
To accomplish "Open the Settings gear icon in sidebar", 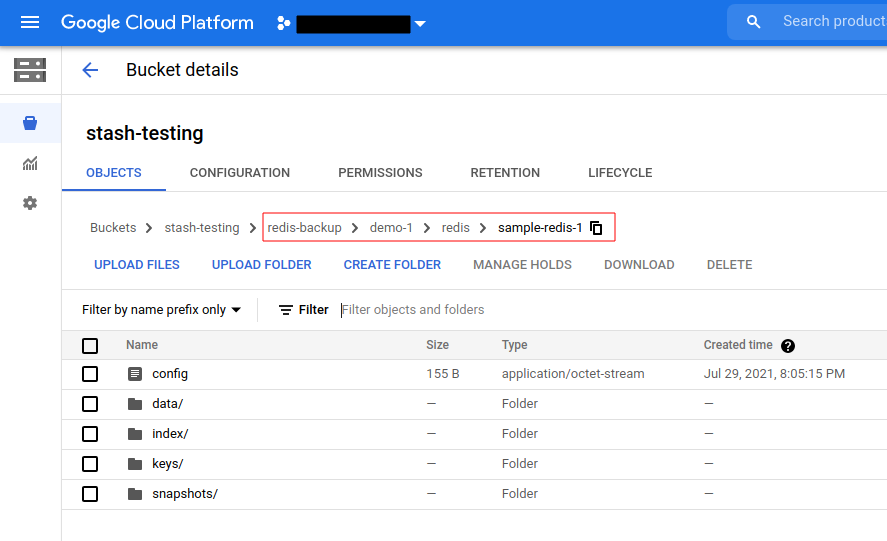I will point(30,203).
